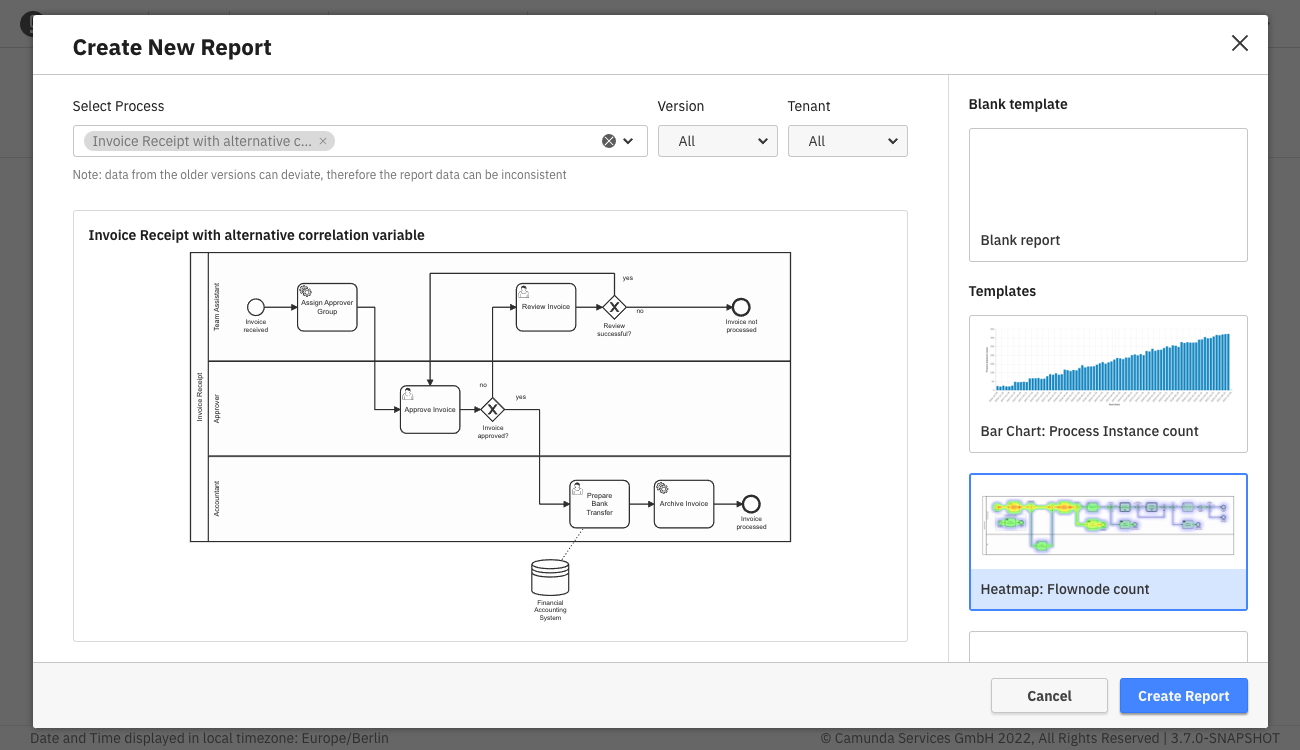Click the user icon on Review Invoice task

(524, 291)
